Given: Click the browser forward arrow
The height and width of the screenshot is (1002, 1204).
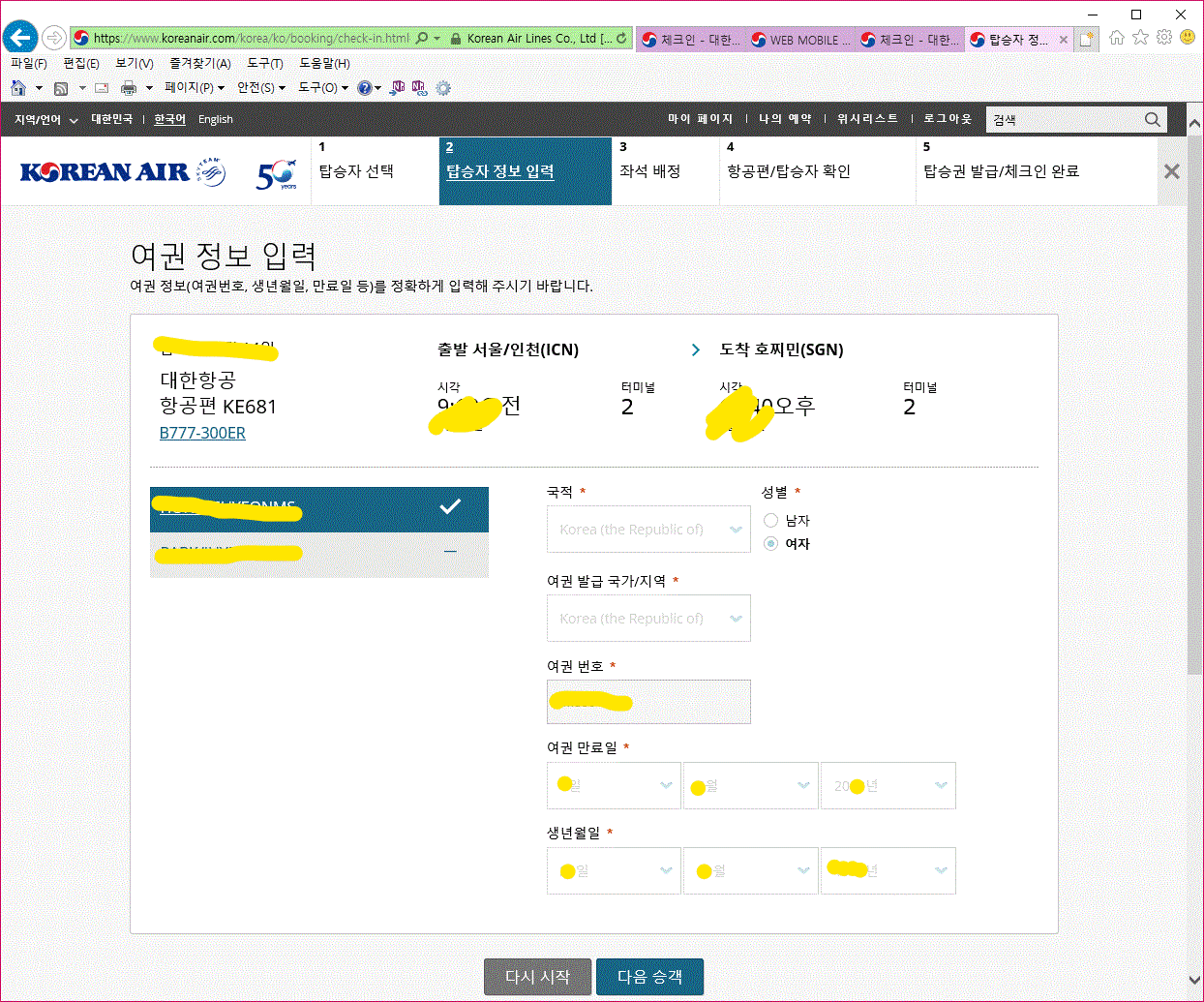Looking at the screenshot, I should point(54,38).
